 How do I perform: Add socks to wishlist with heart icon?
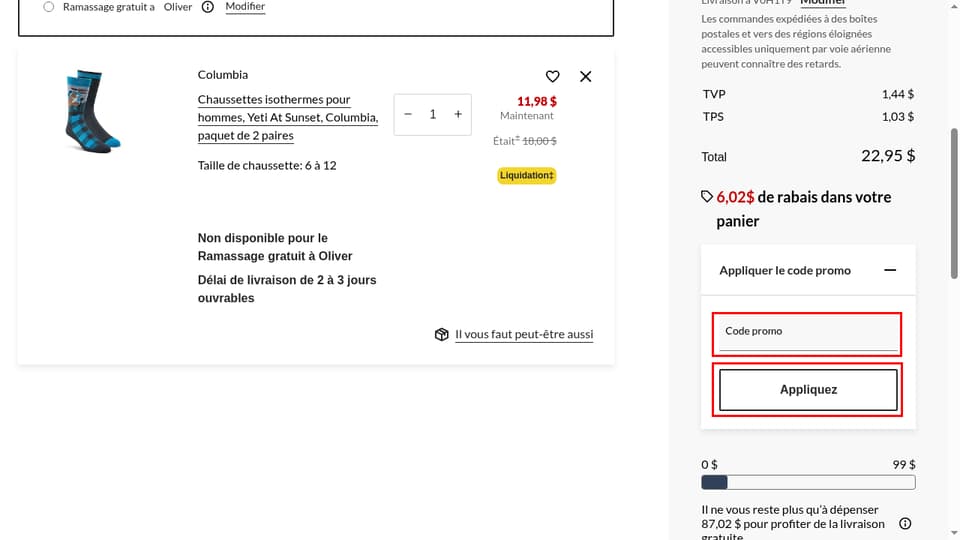click(552, 77)
